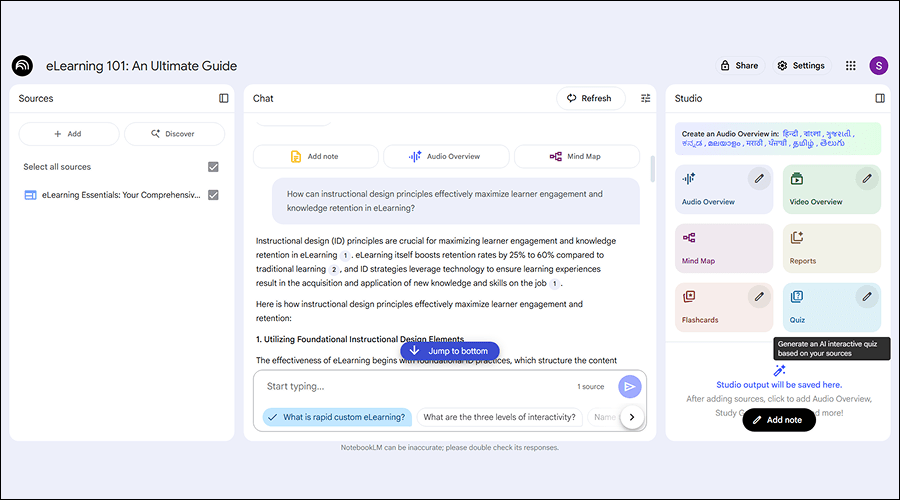Screen dimensions: 900x500
Task: Select the rapid custom eLearning suggestion
Action: pyautogui.click(x=335, y=417)
